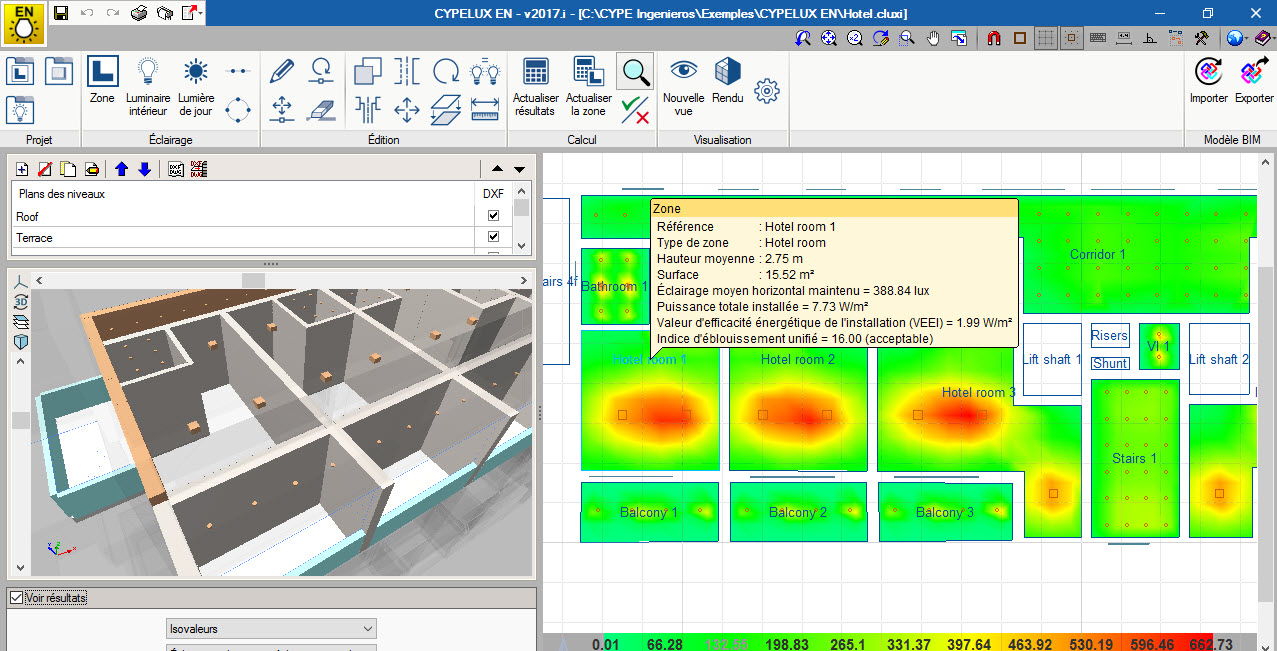The height and width of the screenshot is (651, 1277).
Task: Click the green check and red cross icon
Action: (635, 109)
